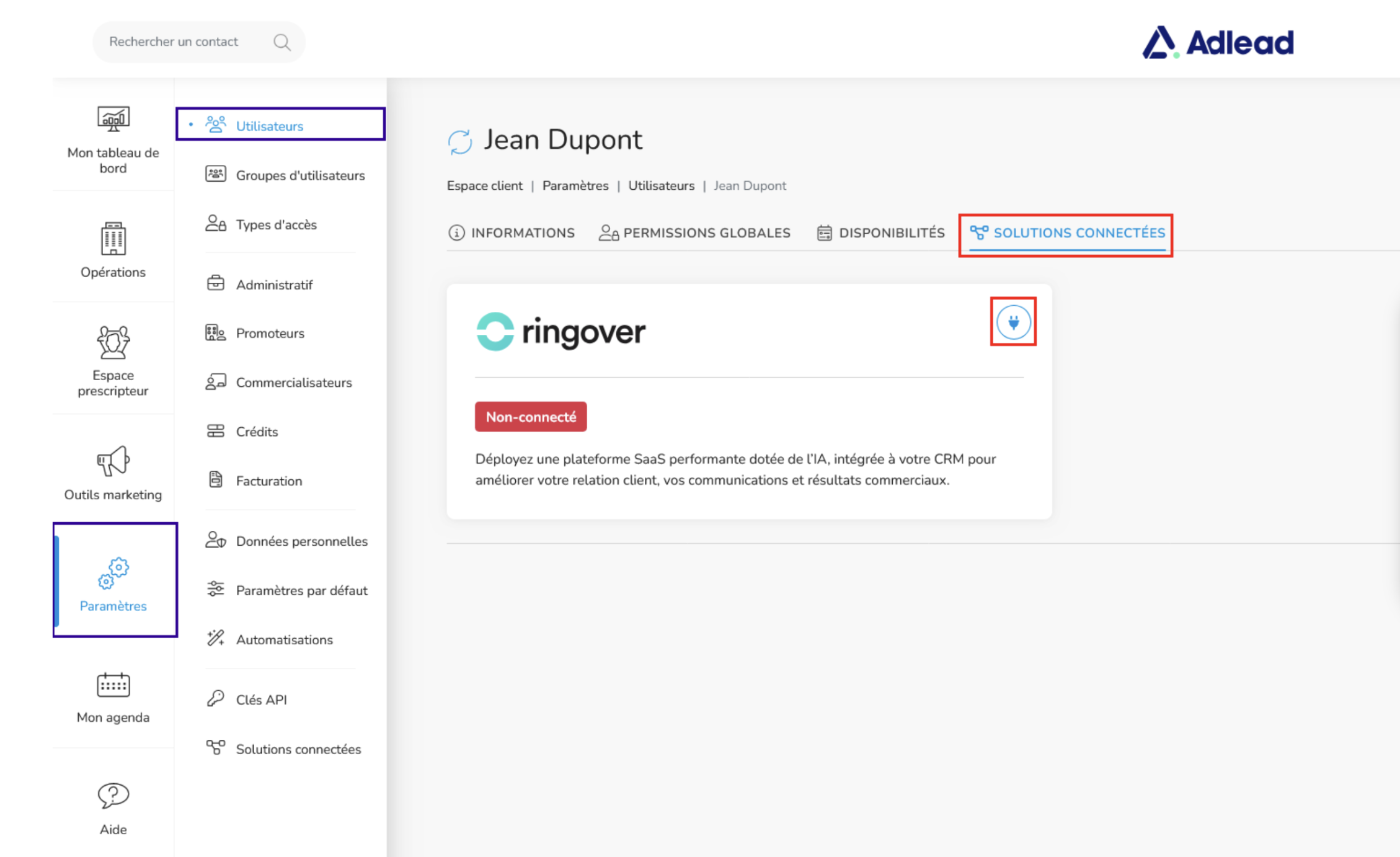
Task: Focus the Rechercher un contact field
Action: 198,42
